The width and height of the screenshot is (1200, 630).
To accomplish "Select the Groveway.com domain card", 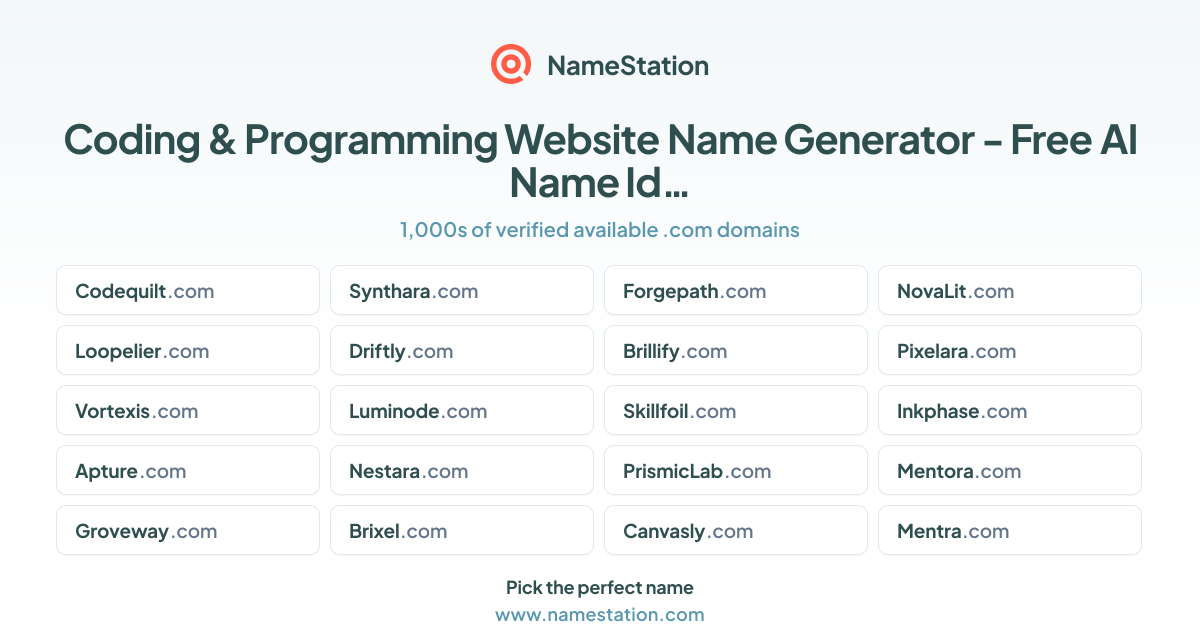I will (188, 531).
